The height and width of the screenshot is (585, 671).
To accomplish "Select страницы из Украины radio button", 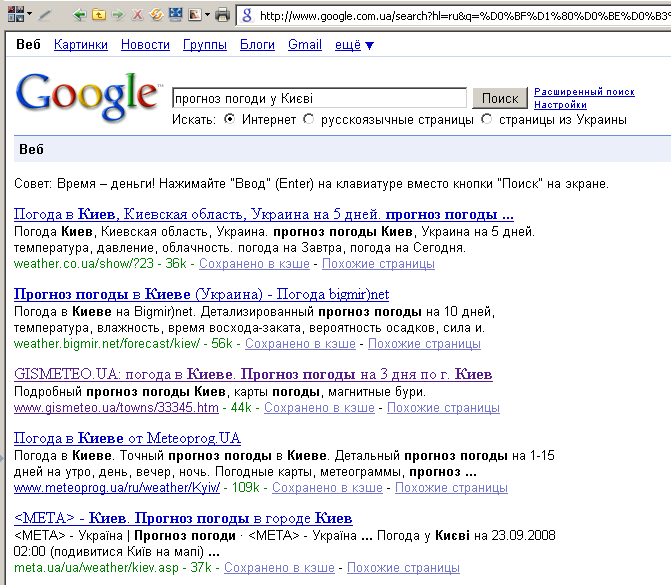I will [x=486, y=119].
